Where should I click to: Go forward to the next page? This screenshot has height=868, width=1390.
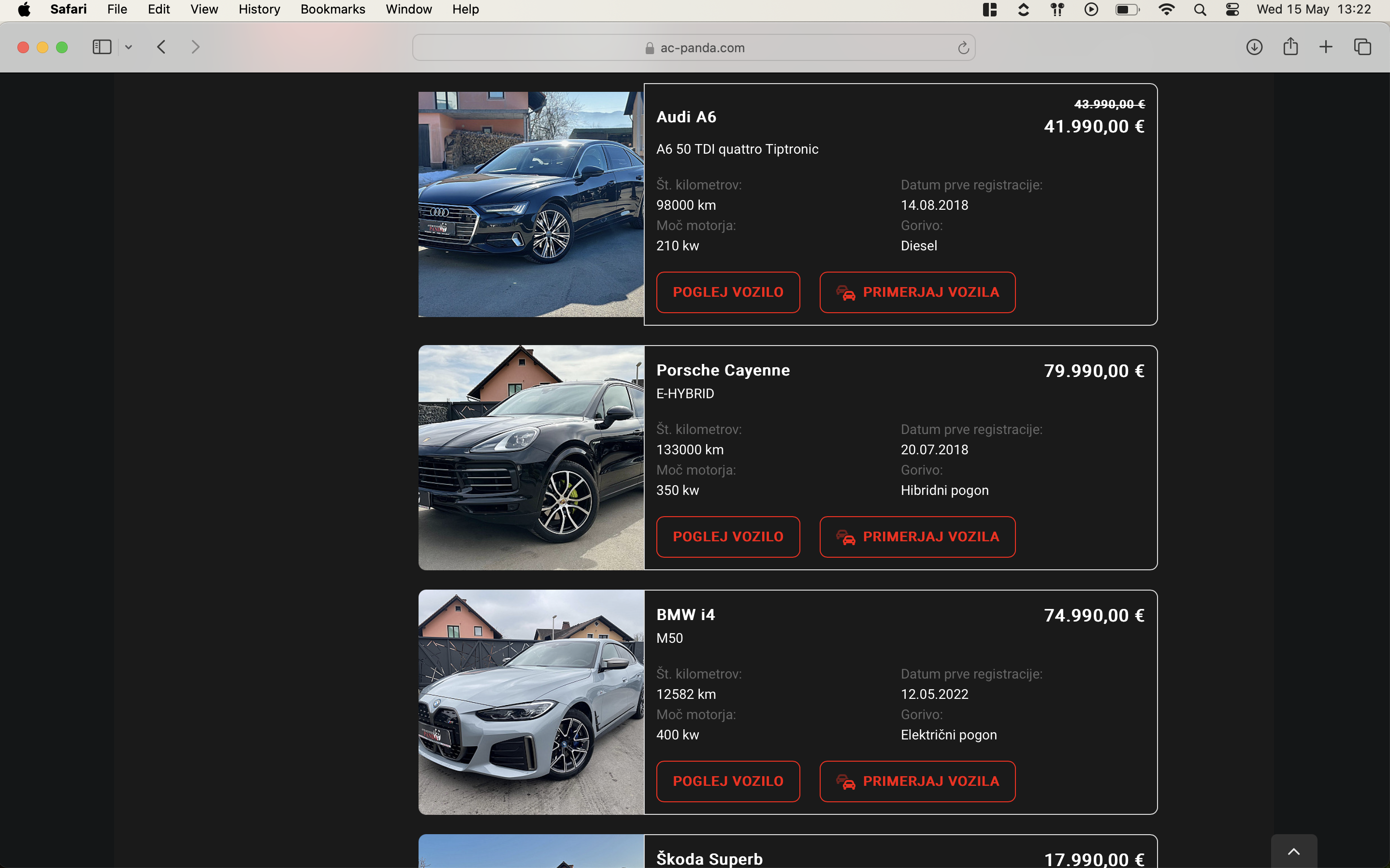(x=195, y=47)
